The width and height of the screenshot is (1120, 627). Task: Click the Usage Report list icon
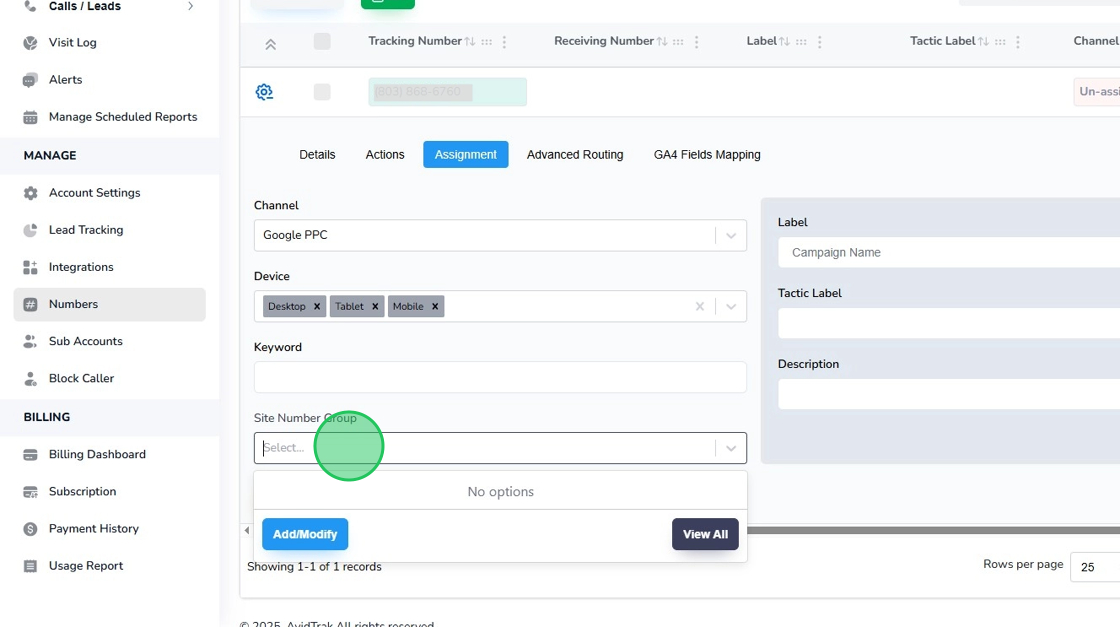click(30, 566)
